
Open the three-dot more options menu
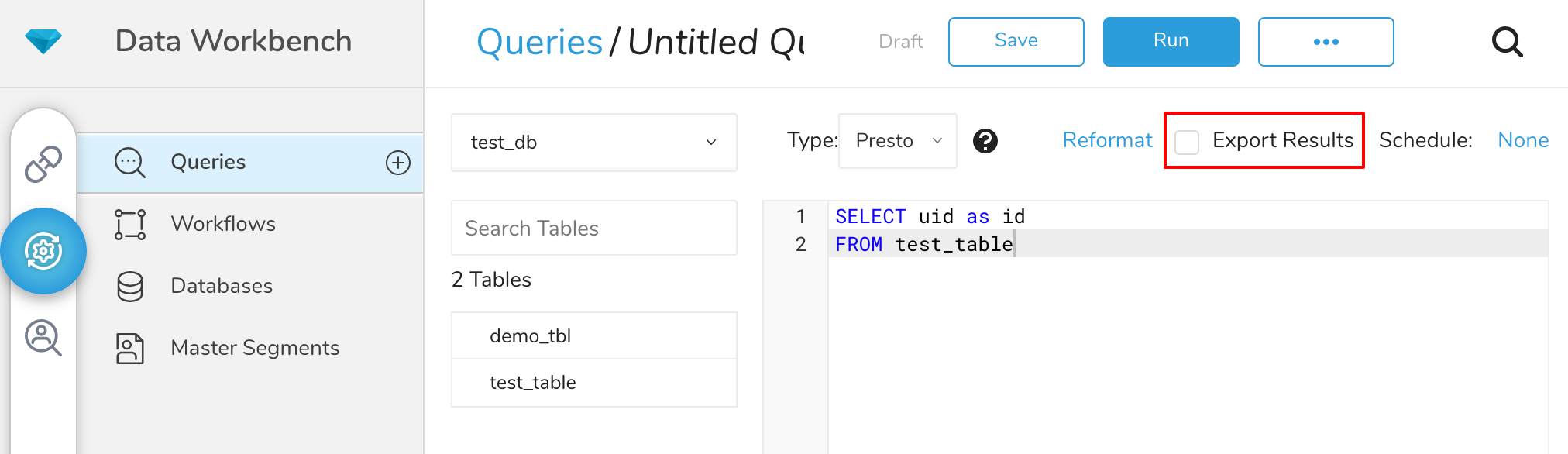click(1326, 42)
